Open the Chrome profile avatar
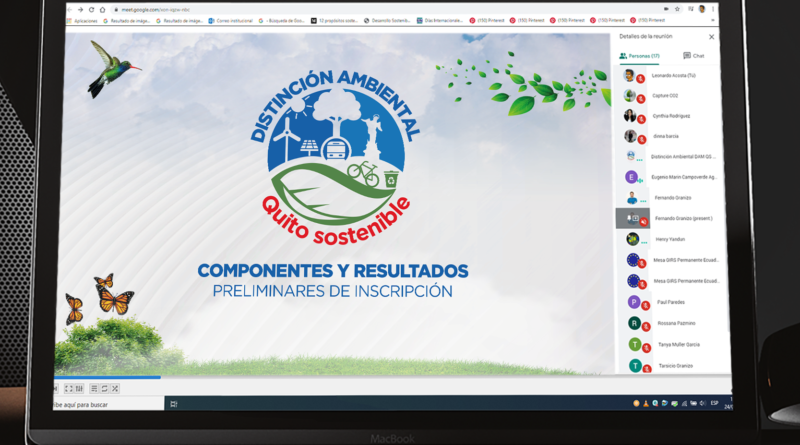Screen dimensions: 800x445 pos(702,9)
